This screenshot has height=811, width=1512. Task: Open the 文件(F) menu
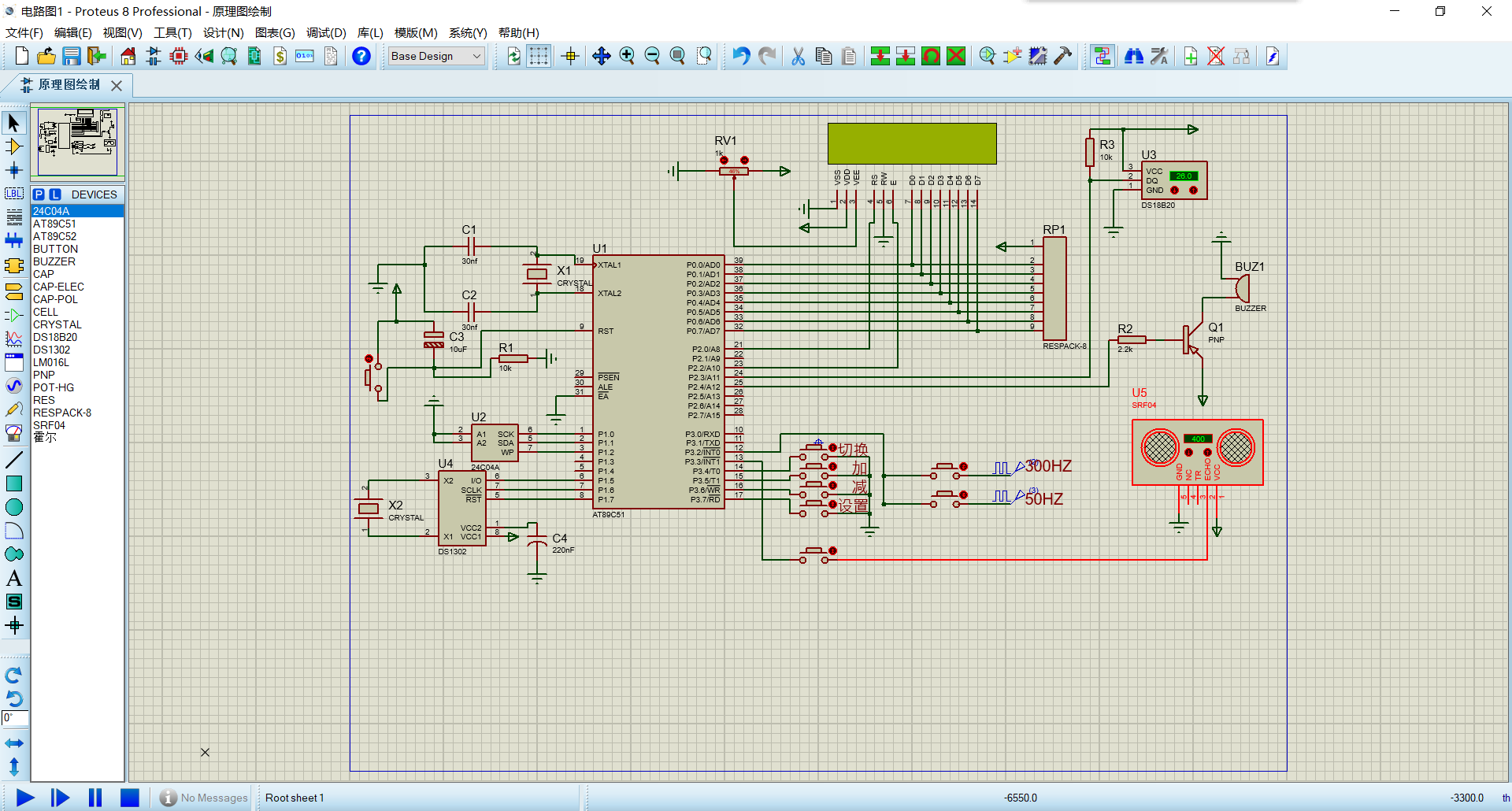coord(24,32)
